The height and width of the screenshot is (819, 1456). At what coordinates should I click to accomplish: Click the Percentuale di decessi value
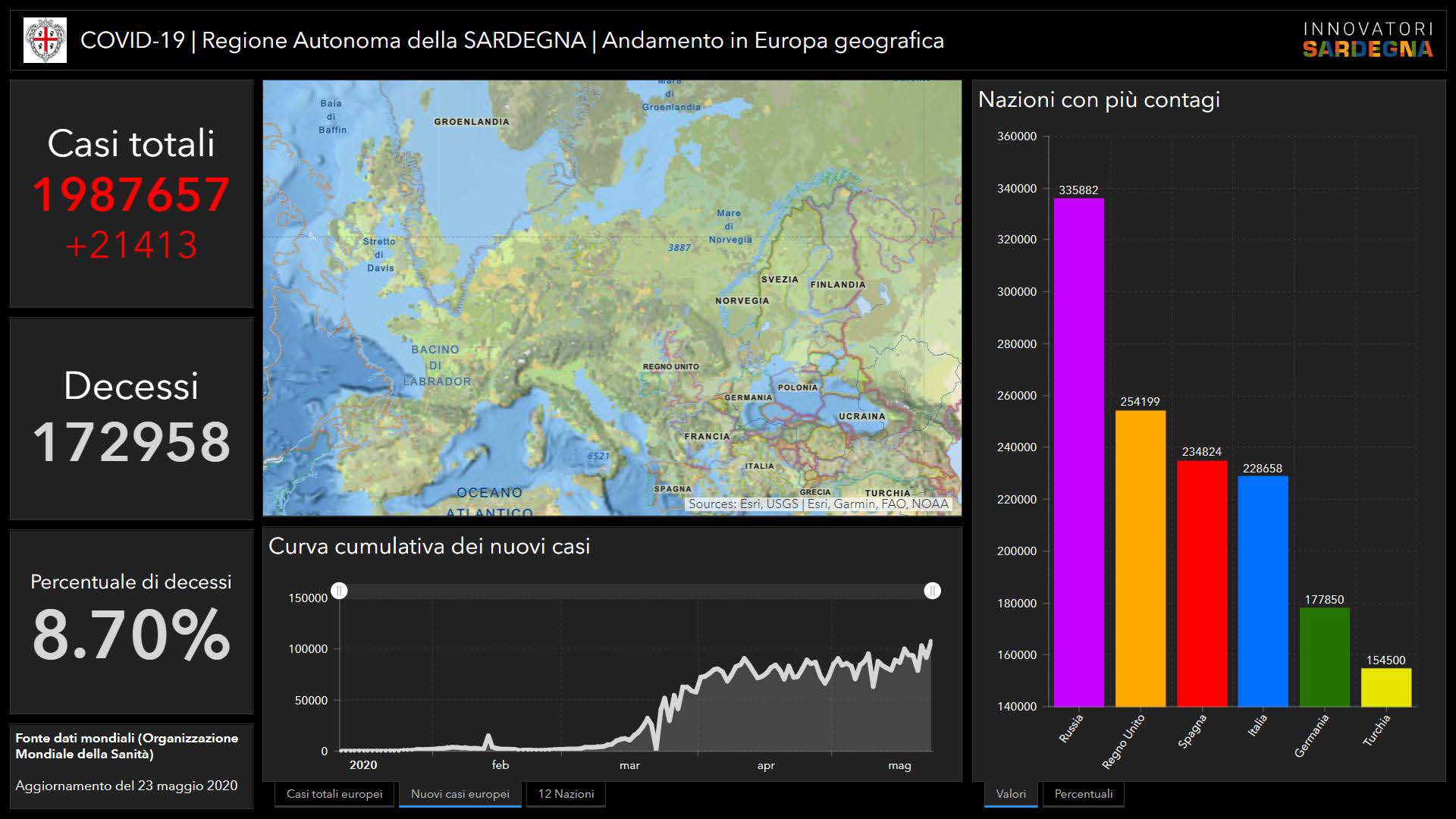131,634
